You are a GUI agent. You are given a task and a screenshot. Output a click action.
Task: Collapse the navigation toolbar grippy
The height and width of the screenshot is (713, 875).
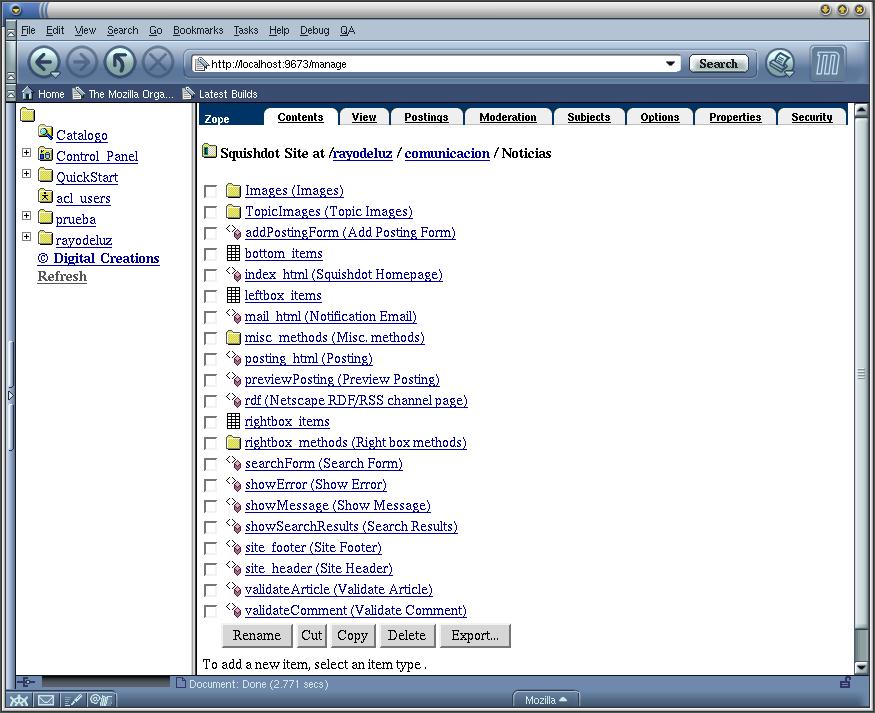[x=11, y=62]
